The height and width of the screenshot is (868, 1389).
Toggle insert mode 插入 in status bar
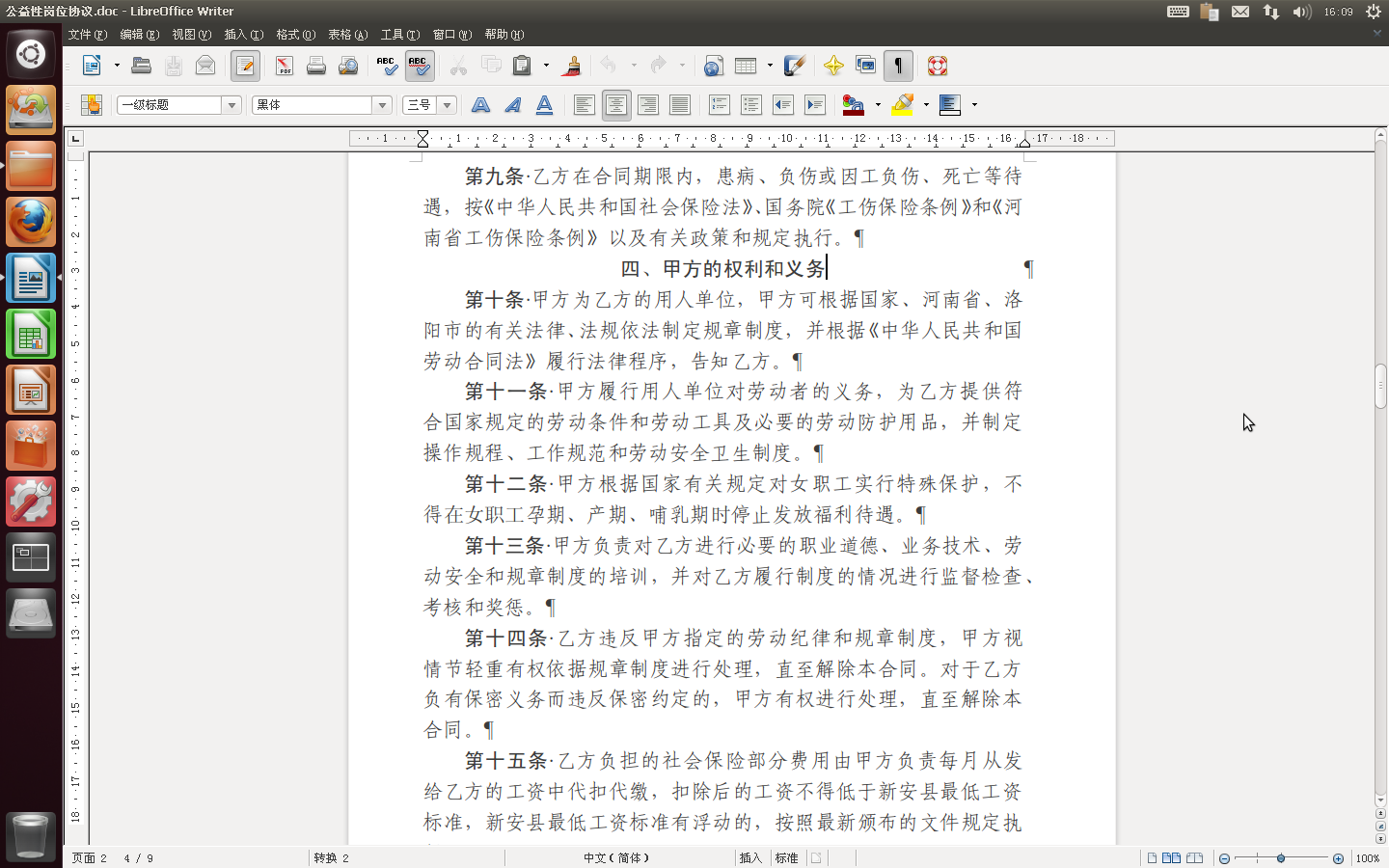tap(750, 858)
